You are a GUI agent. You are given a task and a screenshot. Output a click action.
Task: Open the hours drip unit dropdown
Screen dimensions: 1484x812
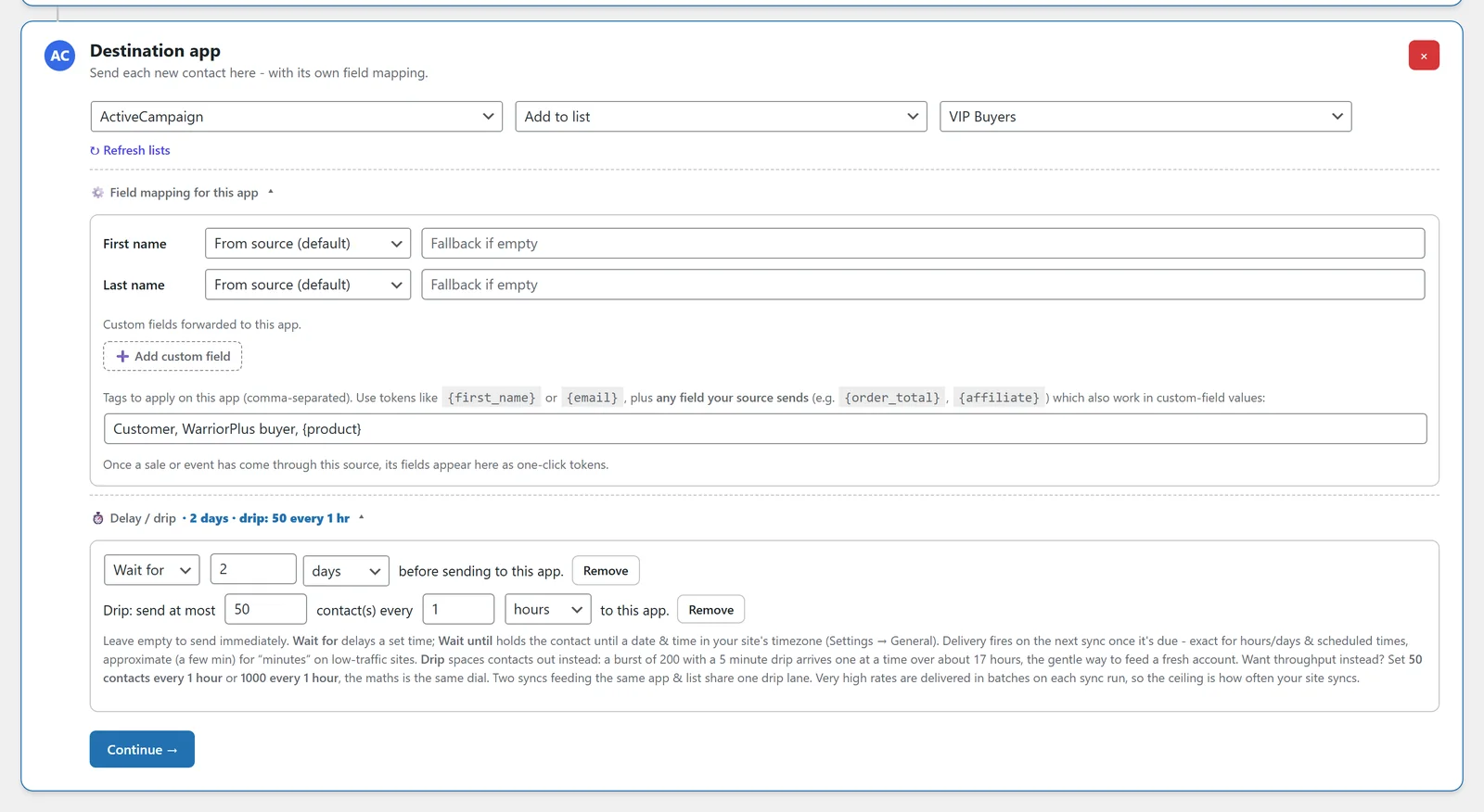548,609
